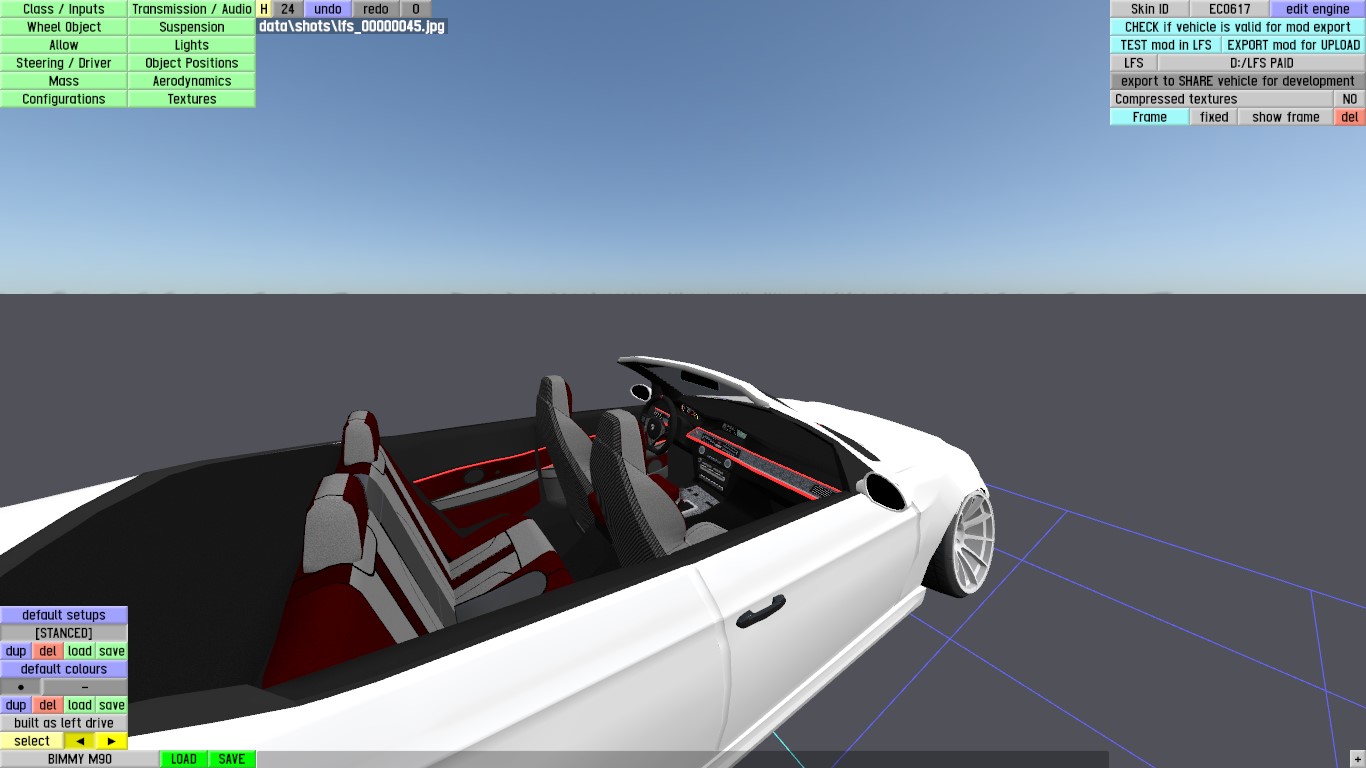This screenshot has width=1366, height=768.
Task: Click export to SHARE vehicle for development
Action: pos(1238,81)
